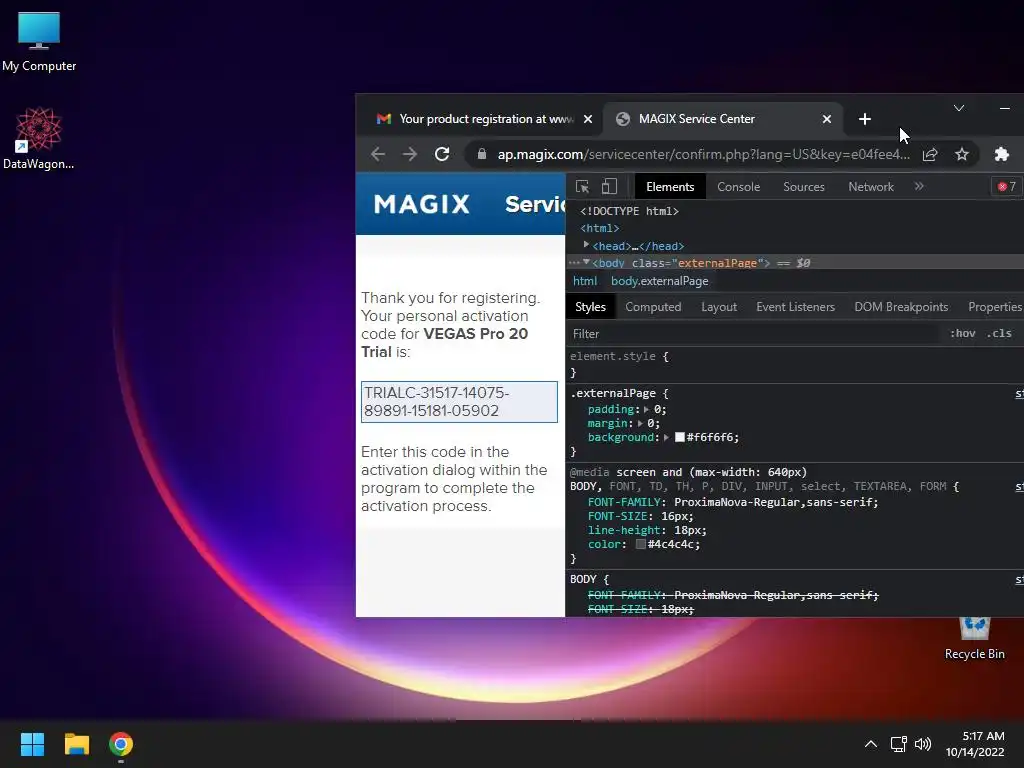
Task: Open network status tray icon
Action: click(899, 744)
